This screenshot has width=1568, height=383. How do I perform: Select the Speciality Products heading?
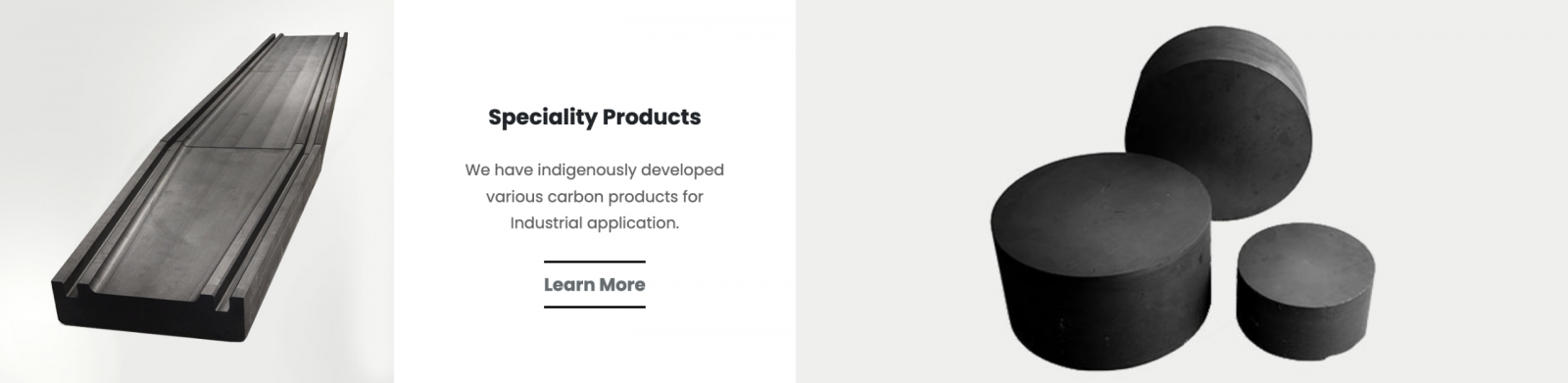click(x=594, y=118)
